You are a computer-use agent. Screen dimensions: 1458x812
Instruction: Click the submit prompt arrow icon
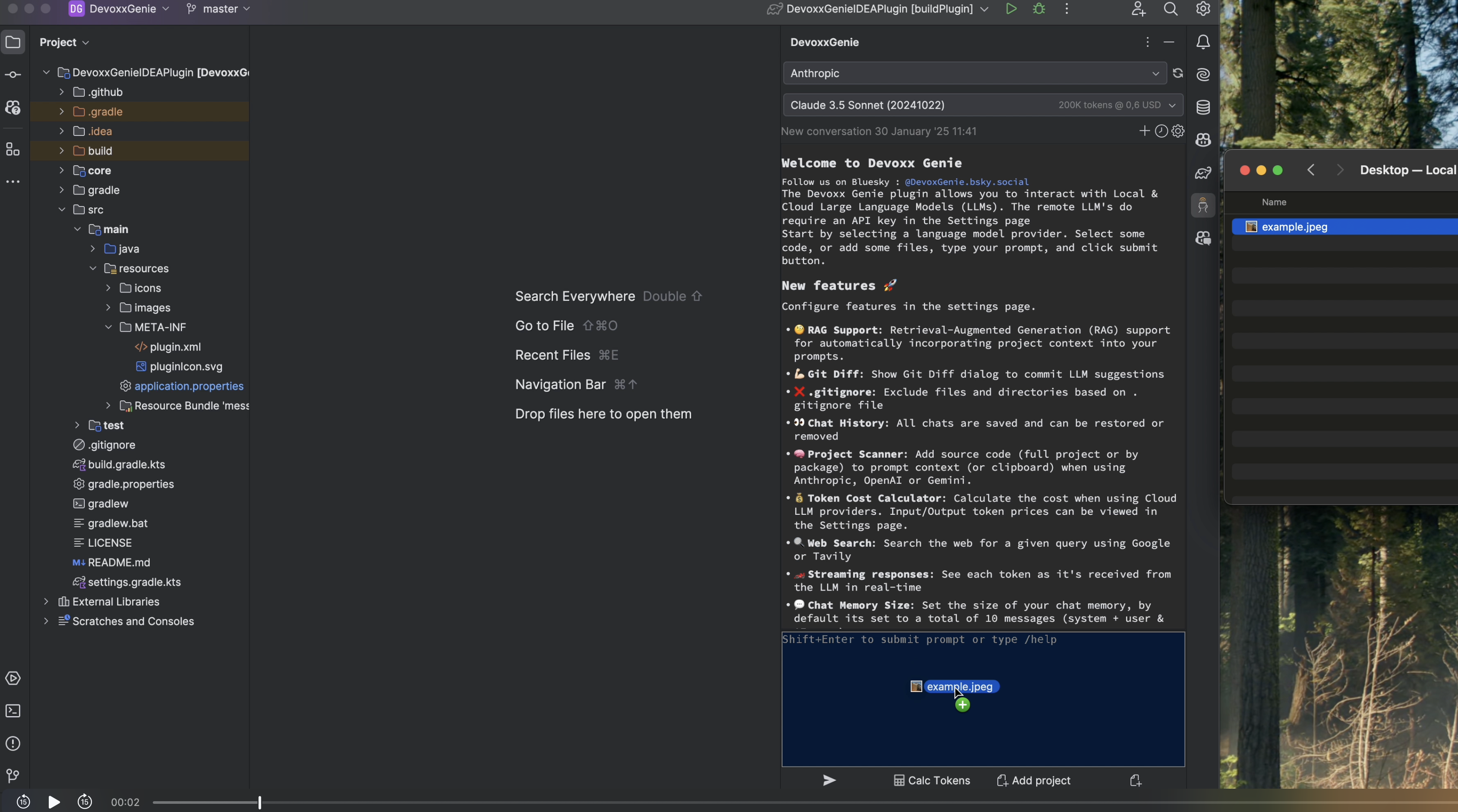[829, 781]
